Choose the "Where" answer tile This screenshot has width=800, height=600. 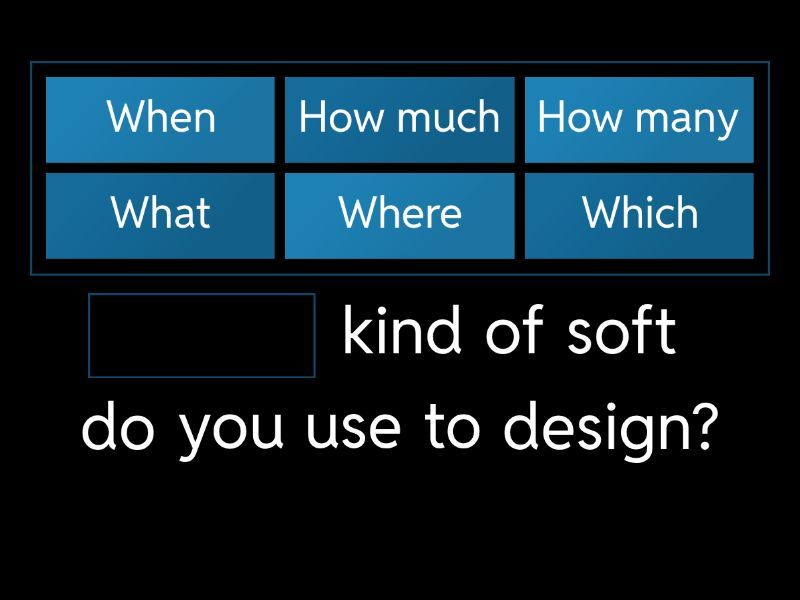[399, 215]
